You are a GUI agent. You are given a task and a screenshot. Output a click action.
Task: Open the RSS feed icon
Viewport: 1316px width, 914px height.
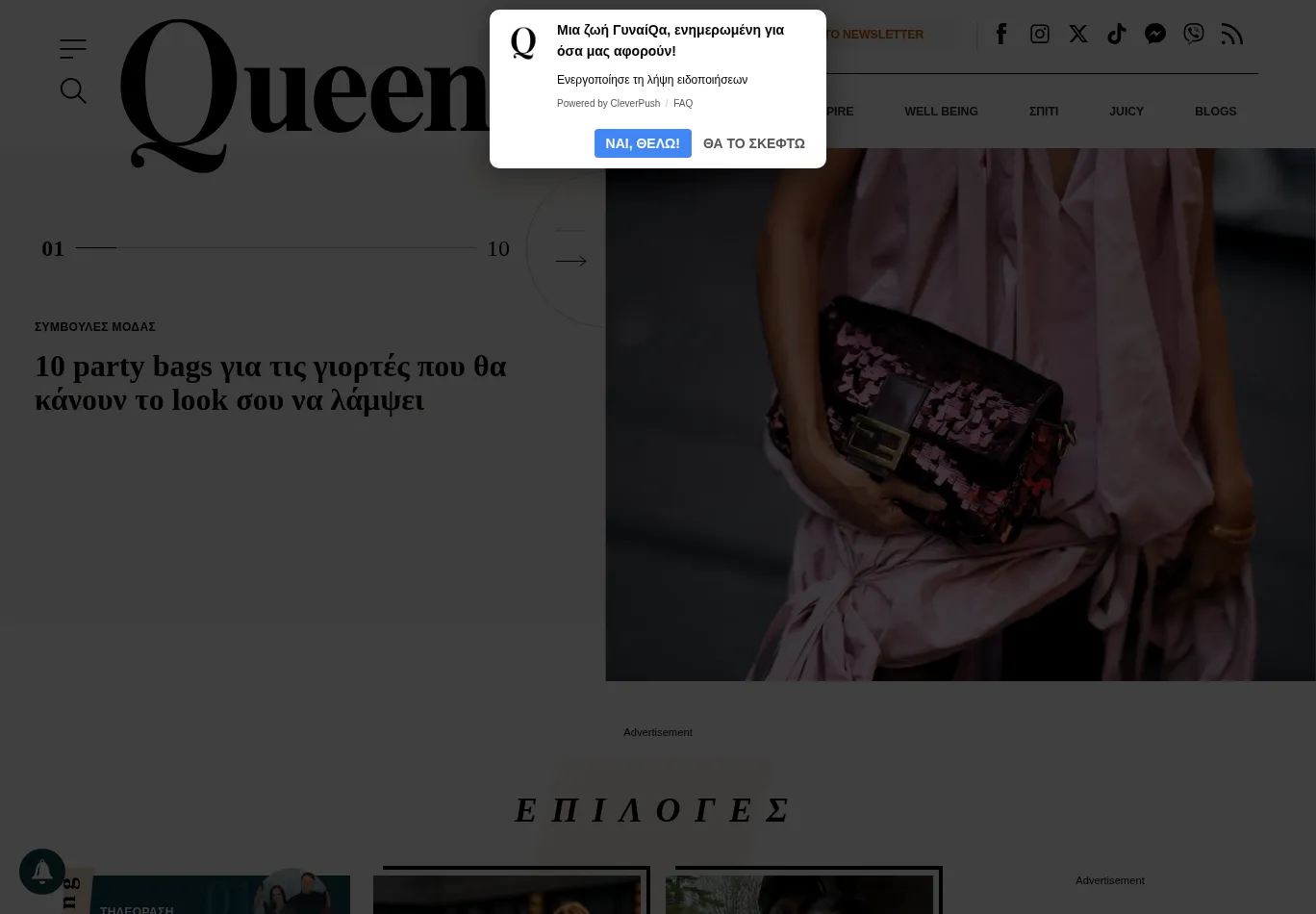pyautogui.click(x=1232, y=34)
